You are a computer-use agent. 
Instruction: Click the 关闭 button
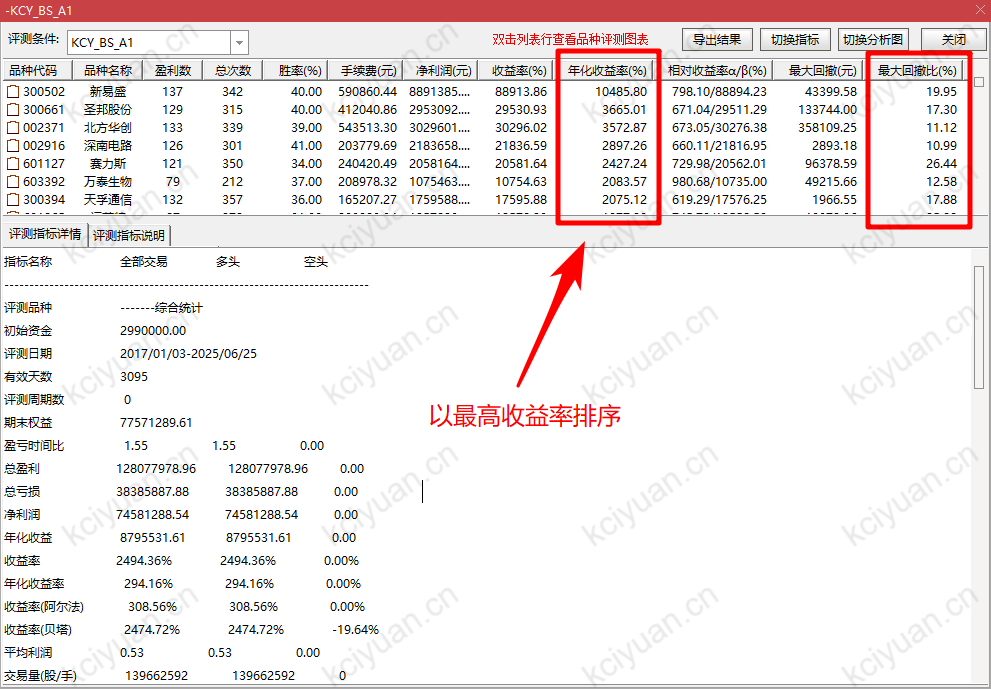coord(953,40)
